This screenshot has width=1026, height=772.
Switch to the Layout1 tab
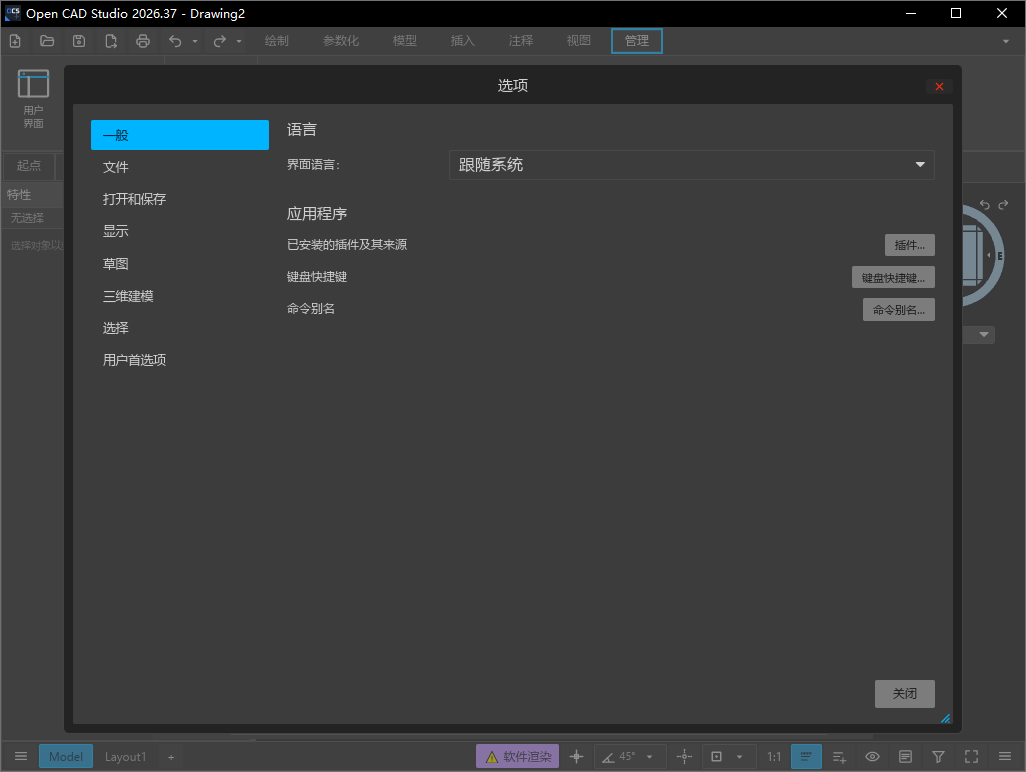(126, 756)
